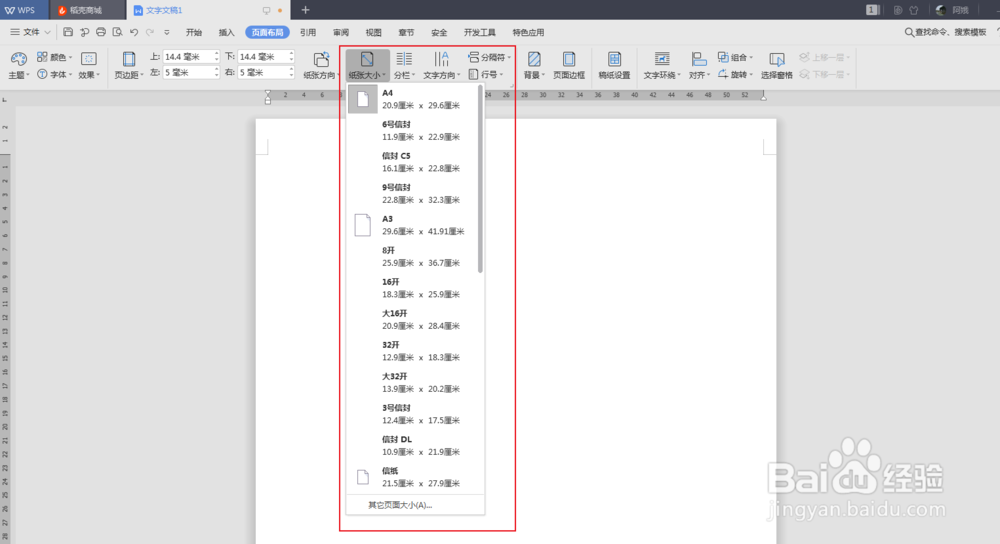Image resolution: width=1000 pixels, height=544 pixels.
Task: Open the 安全 (Security) tab
Action: pos(439,32)
